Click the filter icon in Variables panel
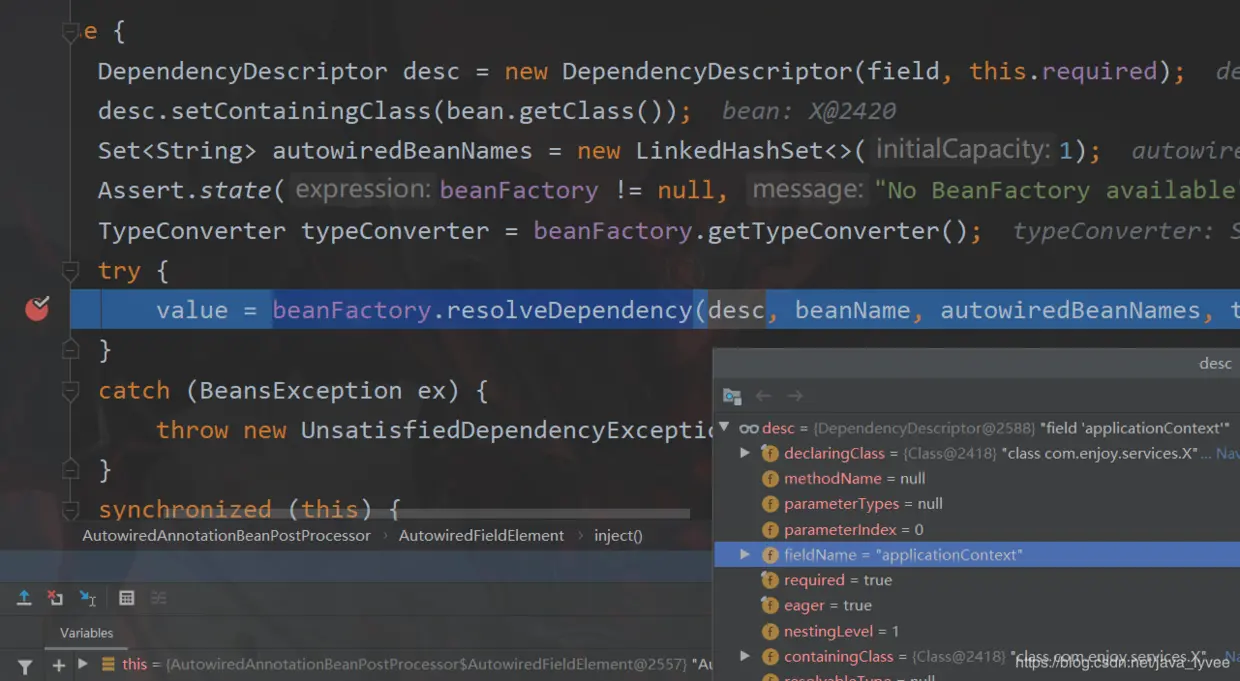 [25, 665]
